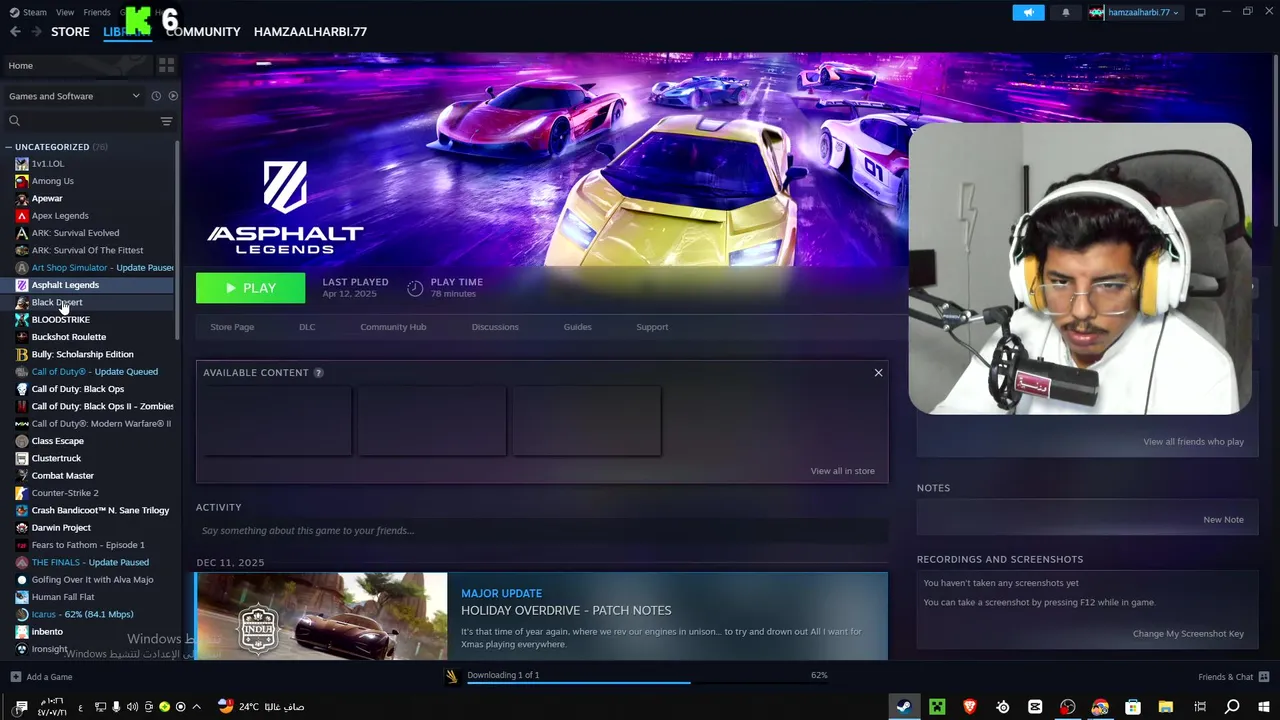Click the Clustertruck game icon
The height and width of the screenshot is (720, 1280).
click(22, 458)
